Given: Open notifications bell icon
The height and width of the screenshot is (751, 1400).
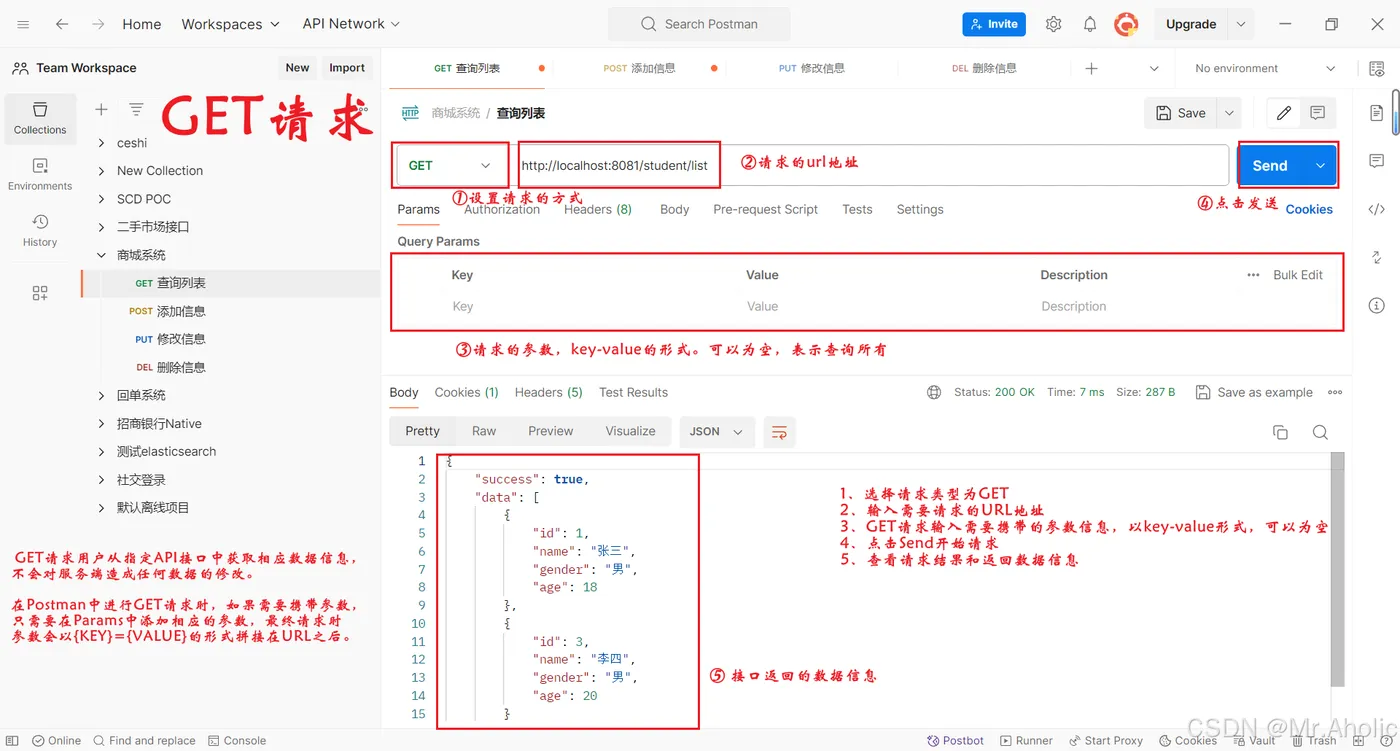Looking at the screenshot, I should [x=1090, y=24].
